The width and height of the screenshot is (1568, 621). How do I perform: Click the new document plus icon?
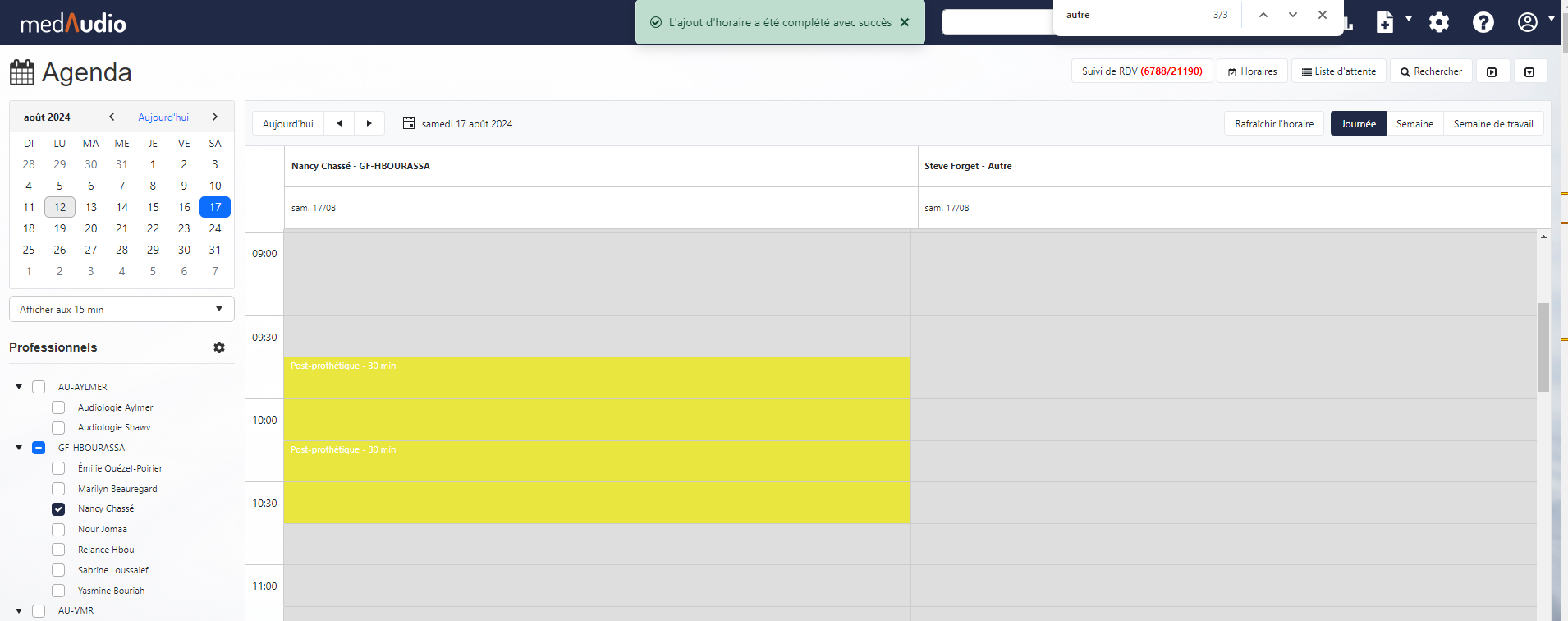1385,22
